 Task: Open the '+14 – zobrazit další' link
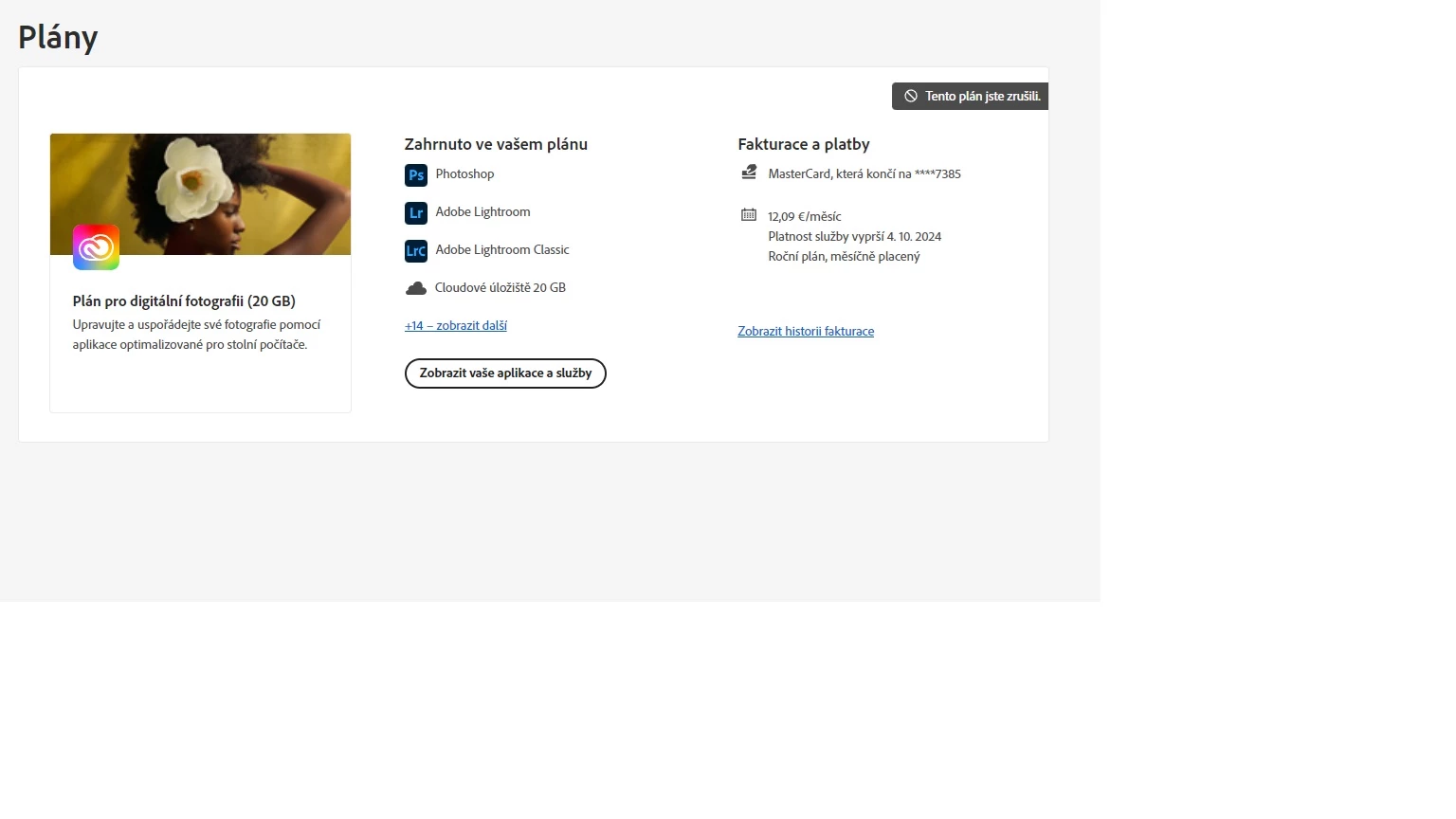pyautogui.click(x=456, y=325)
